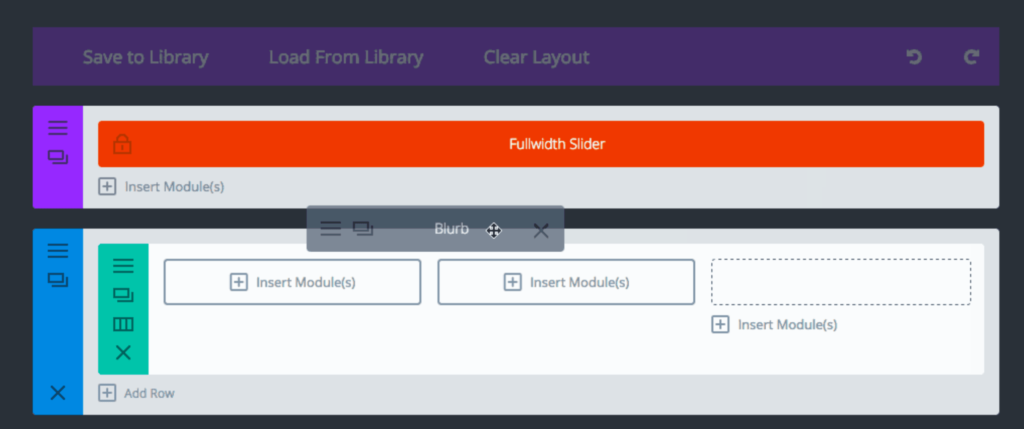The width and height of the screenshot is (1024, 429).
Task: Delete the blue section with X
Action: click(x=57, y=393)
